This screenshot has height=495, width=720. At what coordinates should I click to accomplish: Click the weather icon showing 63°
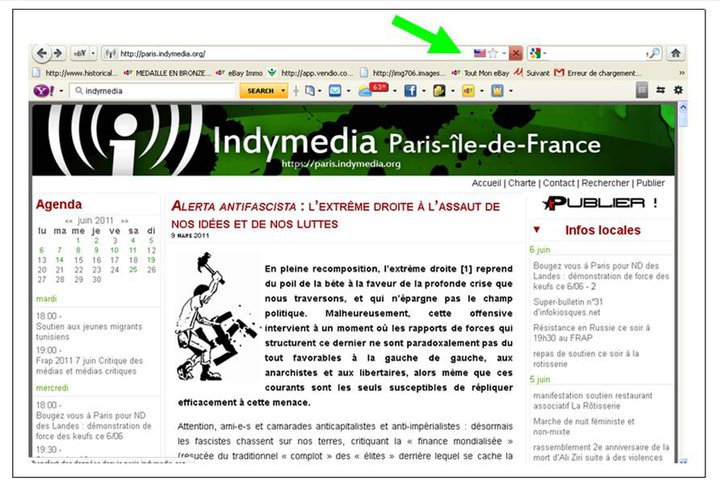pyautogui.click(x=374, y=90)
